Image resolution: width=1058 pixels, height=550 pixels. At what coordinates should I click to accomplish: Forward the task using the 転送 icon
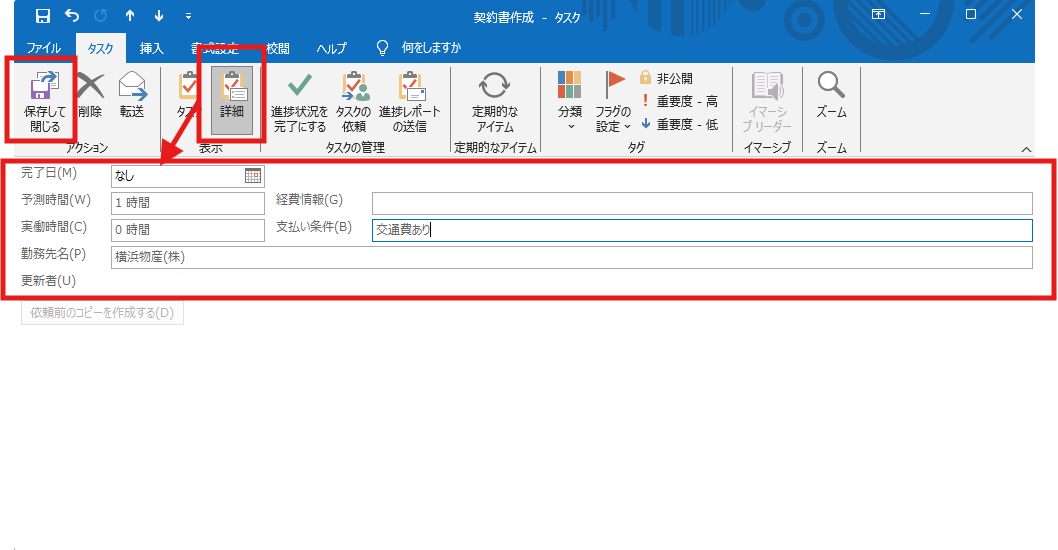132,95
